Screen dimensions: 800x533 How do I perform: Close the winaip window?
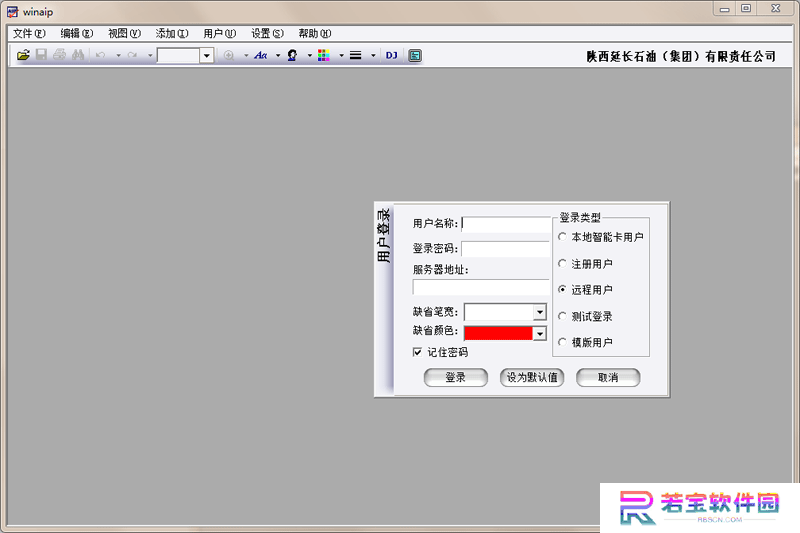pos(776,9)
